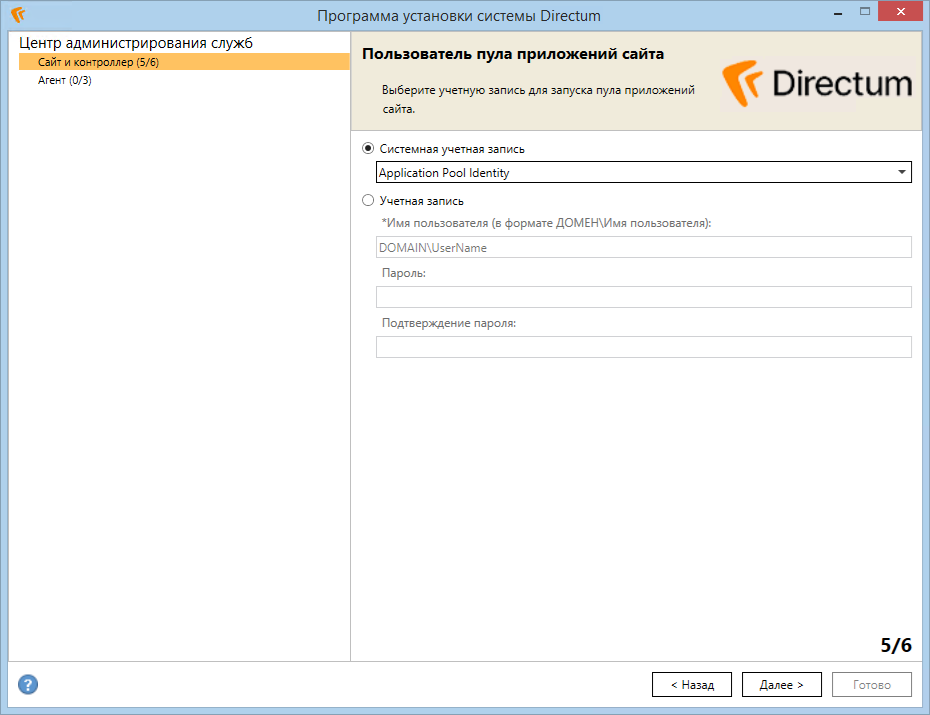The width and height of the screenshot is (930, 715).
Task: Select the Учетная запись radio button
Action: [368, 200]
